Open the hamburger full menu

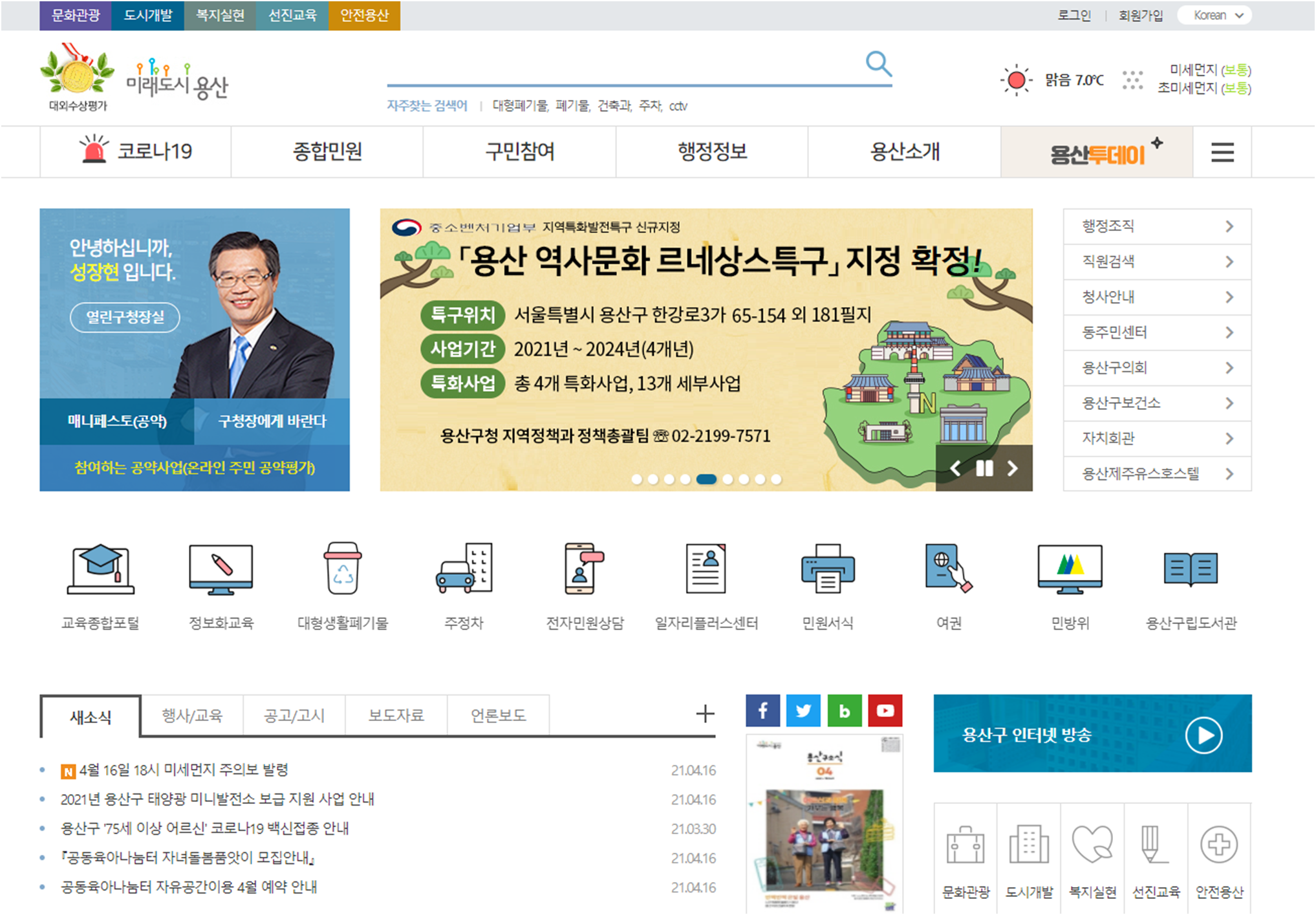(x=1222, y=153)
